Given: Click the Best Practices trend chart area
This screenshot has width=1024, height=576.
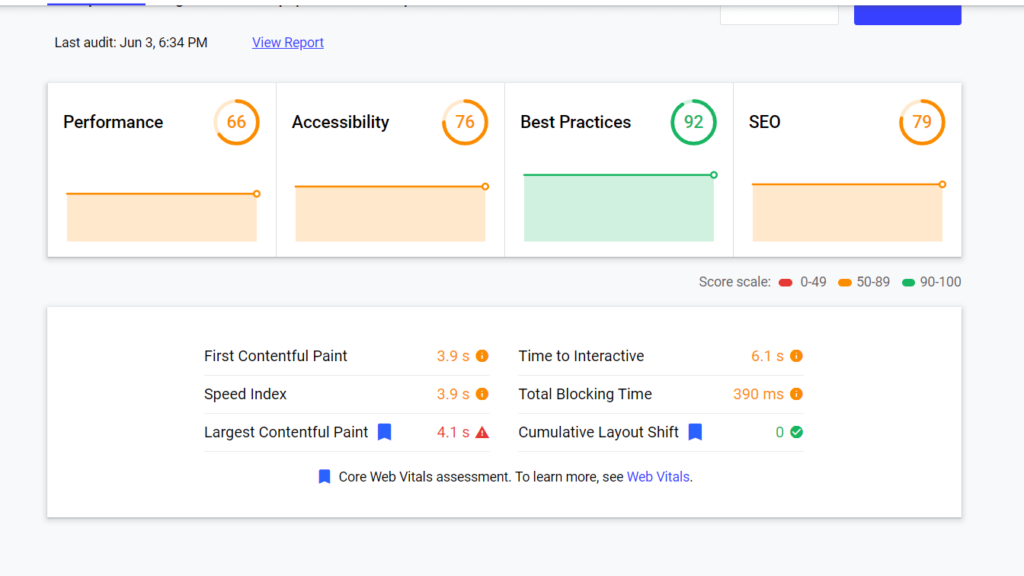Looking at the screenshot, I should 618,208.
